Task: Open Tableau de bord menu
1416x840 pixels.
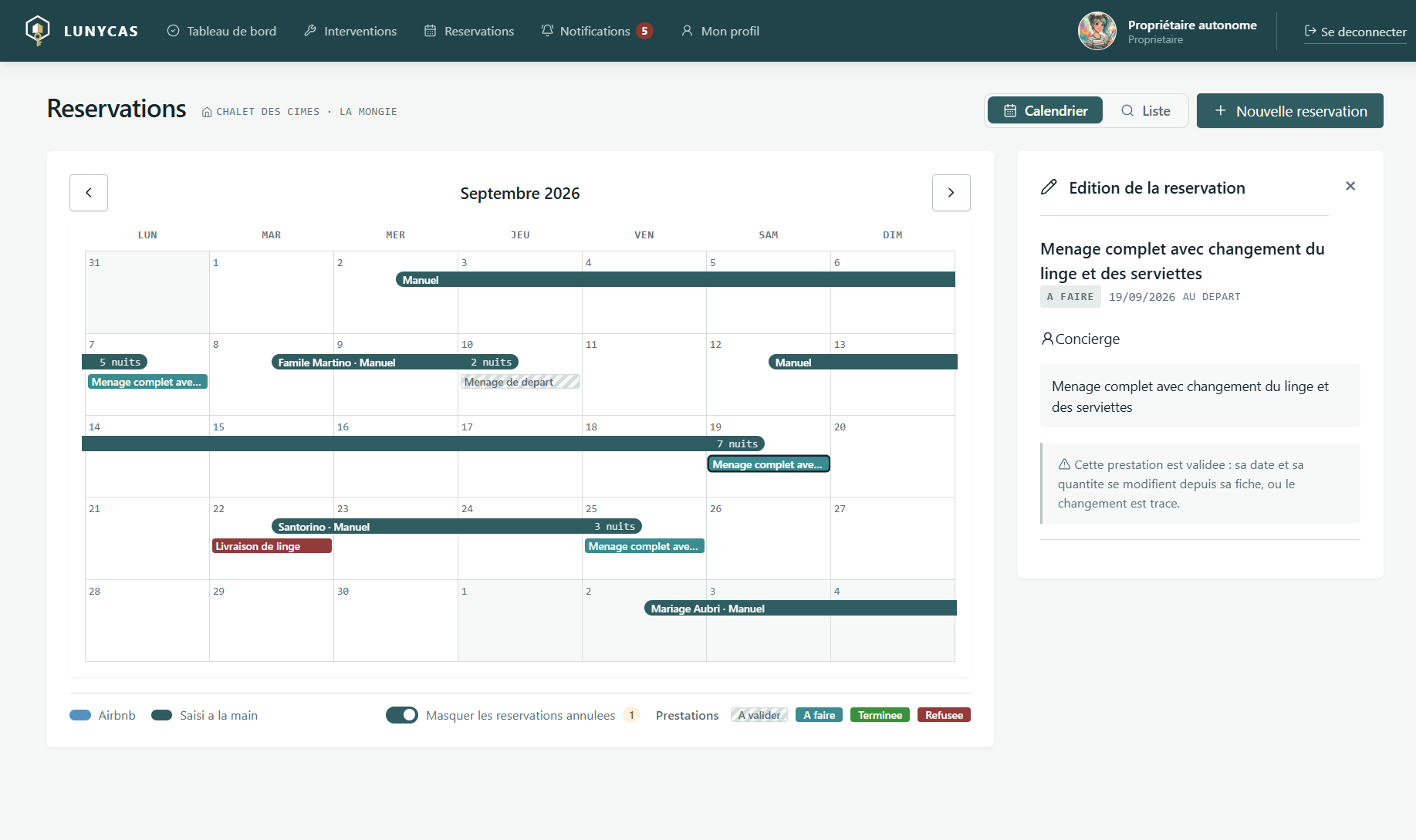Action: [221, 31]
